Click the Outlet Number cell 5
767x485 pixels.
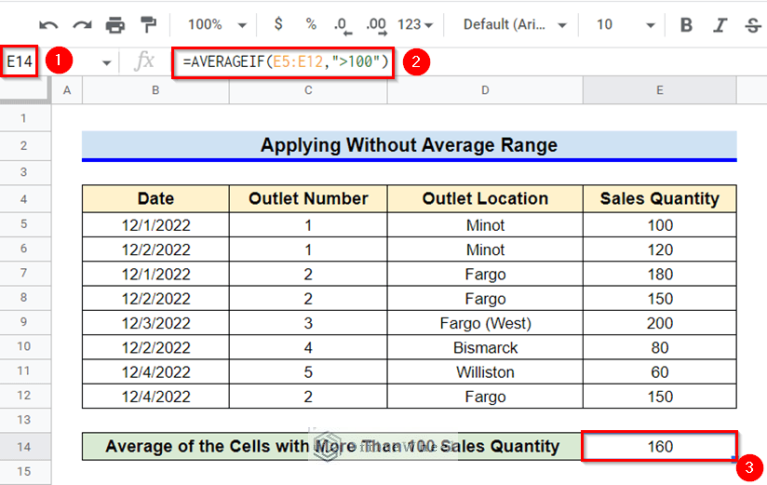[308, 372]
